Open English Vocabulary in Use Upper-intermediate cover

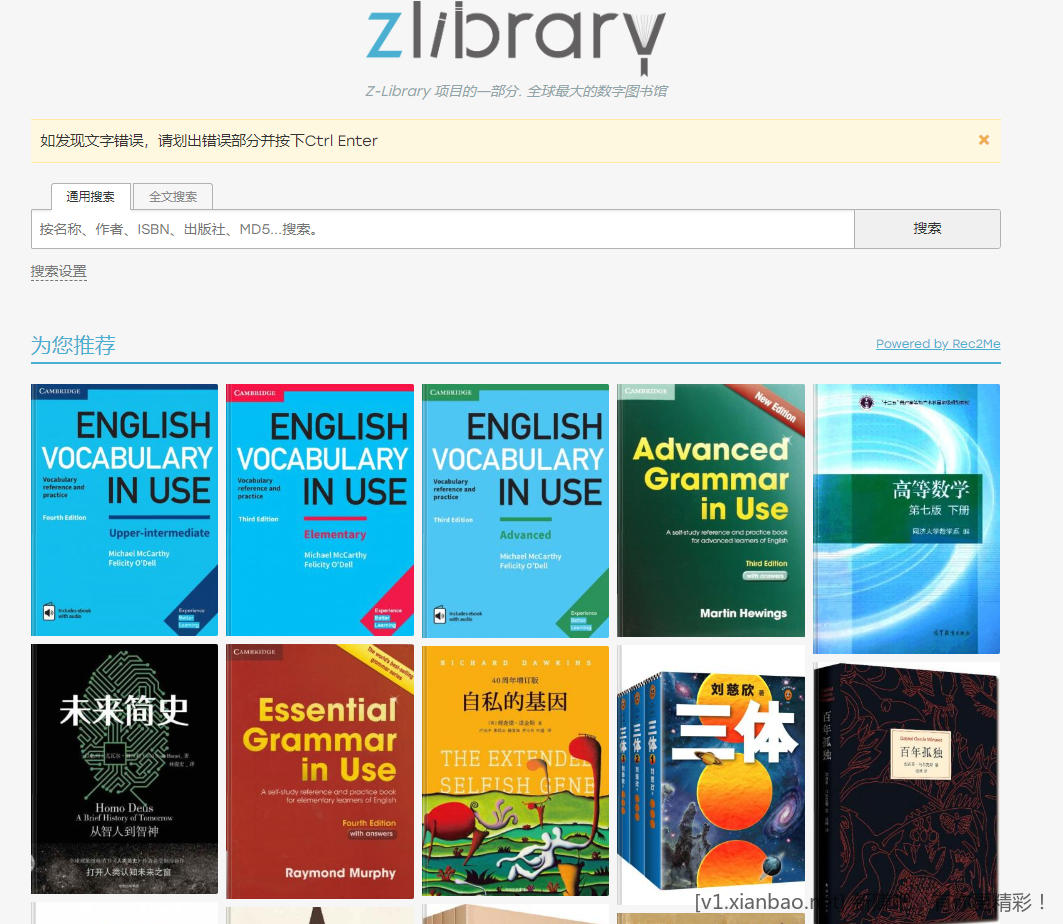coord(125,510)
